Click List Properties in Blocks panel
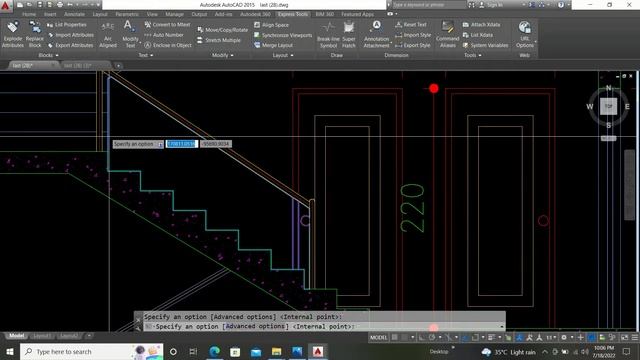Screen dimensions: 640x360 [67, 24]
